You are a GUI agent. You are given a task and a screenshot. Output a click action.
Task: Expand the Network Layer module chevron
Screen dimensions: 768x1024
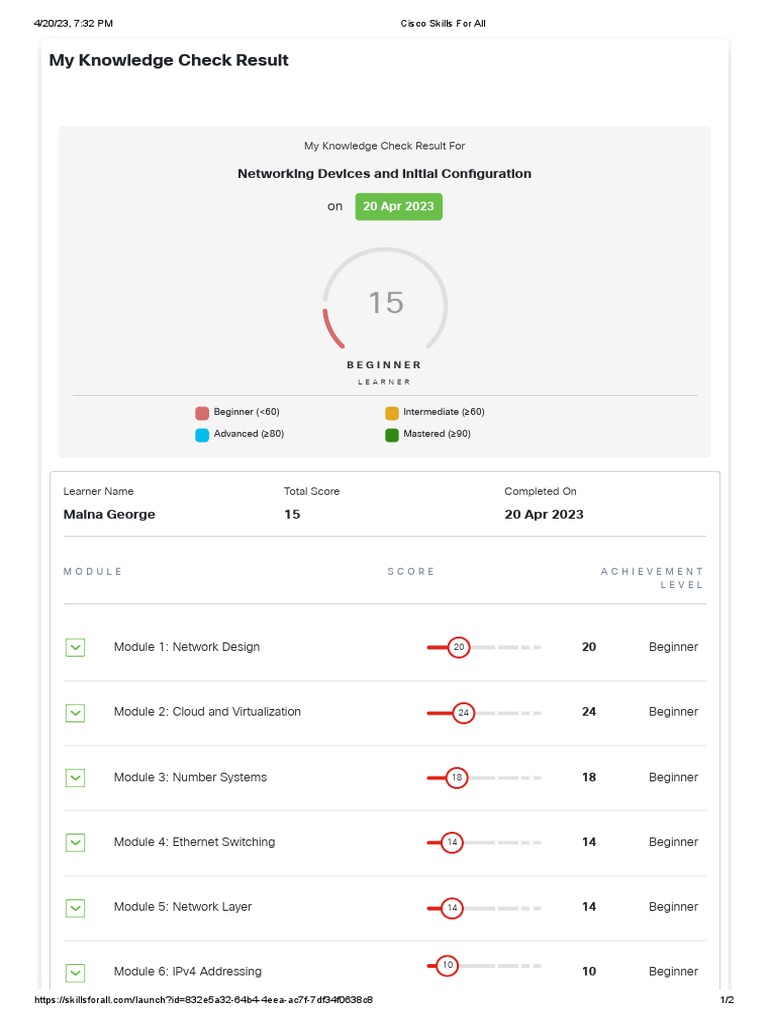pyautogui.click(x=75, y=908)
